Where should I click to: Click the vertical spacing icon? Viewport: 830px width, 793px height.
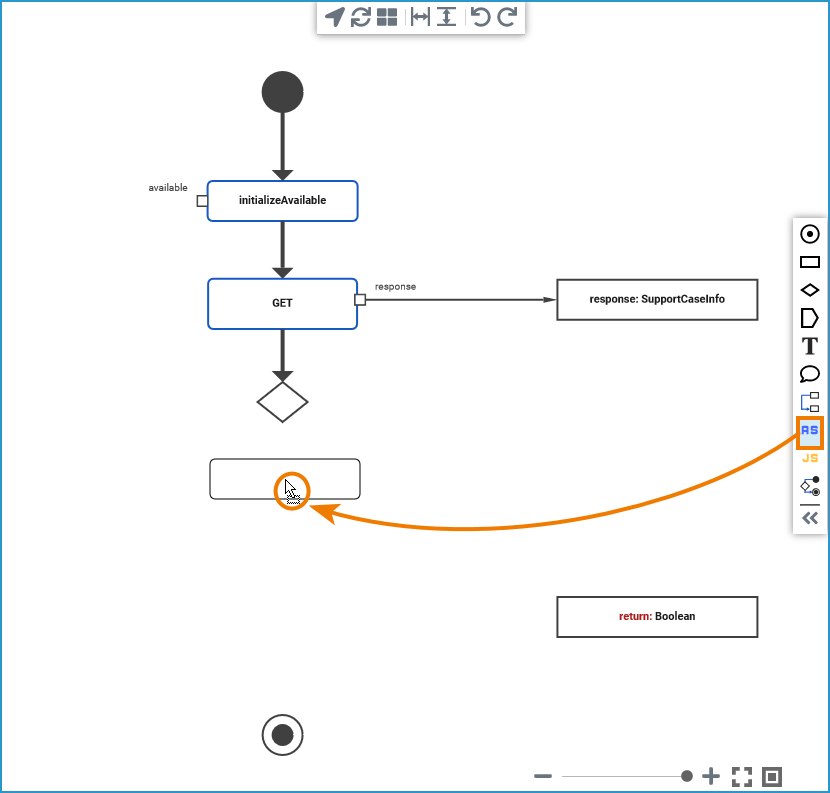point(447,17)
